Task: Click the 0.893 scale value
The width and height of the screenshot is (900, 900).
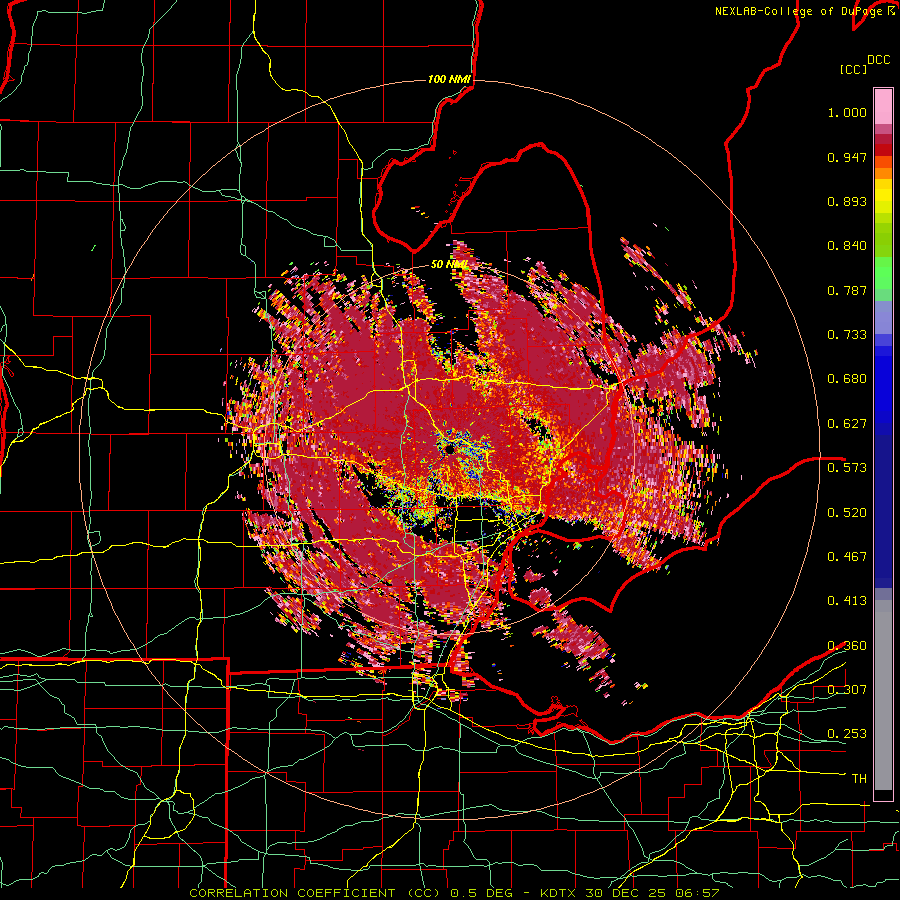Action: (847, 201)
